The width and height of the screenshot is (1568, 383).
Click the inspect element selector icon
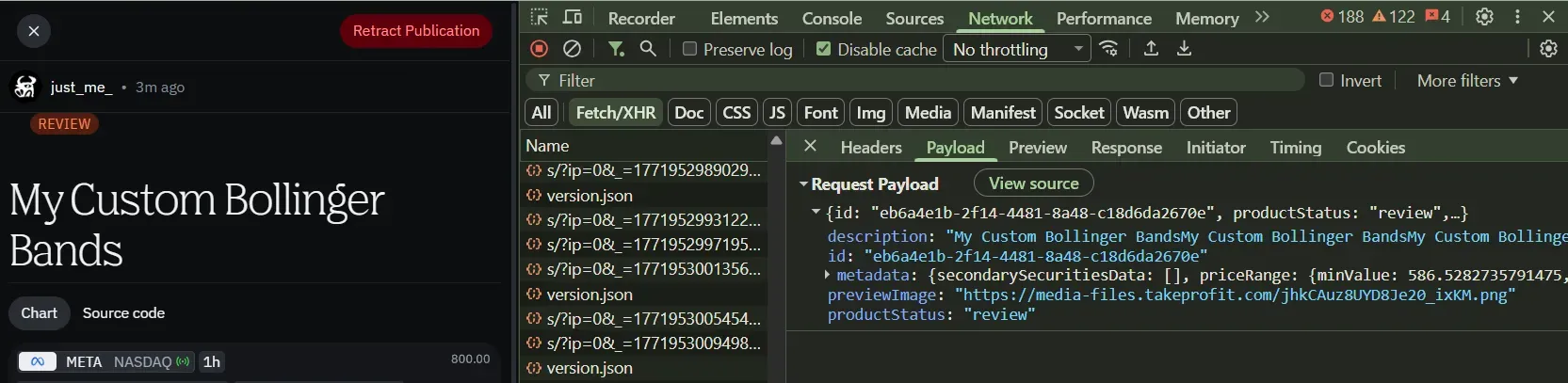pyautogui.click(x=539, y=17)
